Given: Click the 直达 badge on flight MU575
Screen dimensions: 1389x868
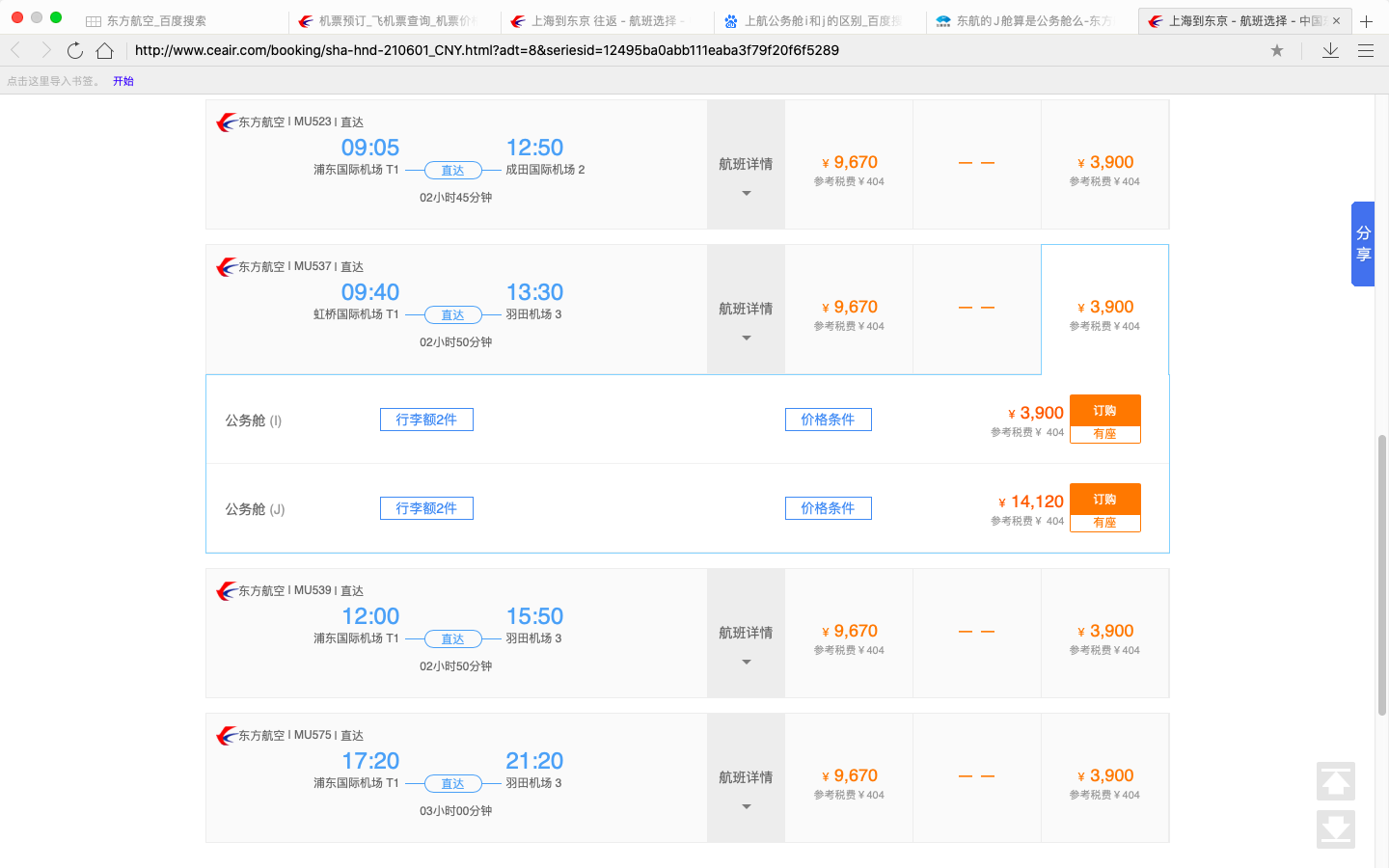Looking at the screenshot, I should 453,784.
